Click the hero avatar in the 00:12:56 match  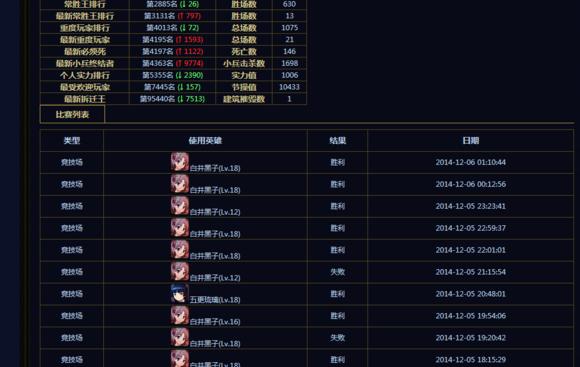(x=180, y=184)
